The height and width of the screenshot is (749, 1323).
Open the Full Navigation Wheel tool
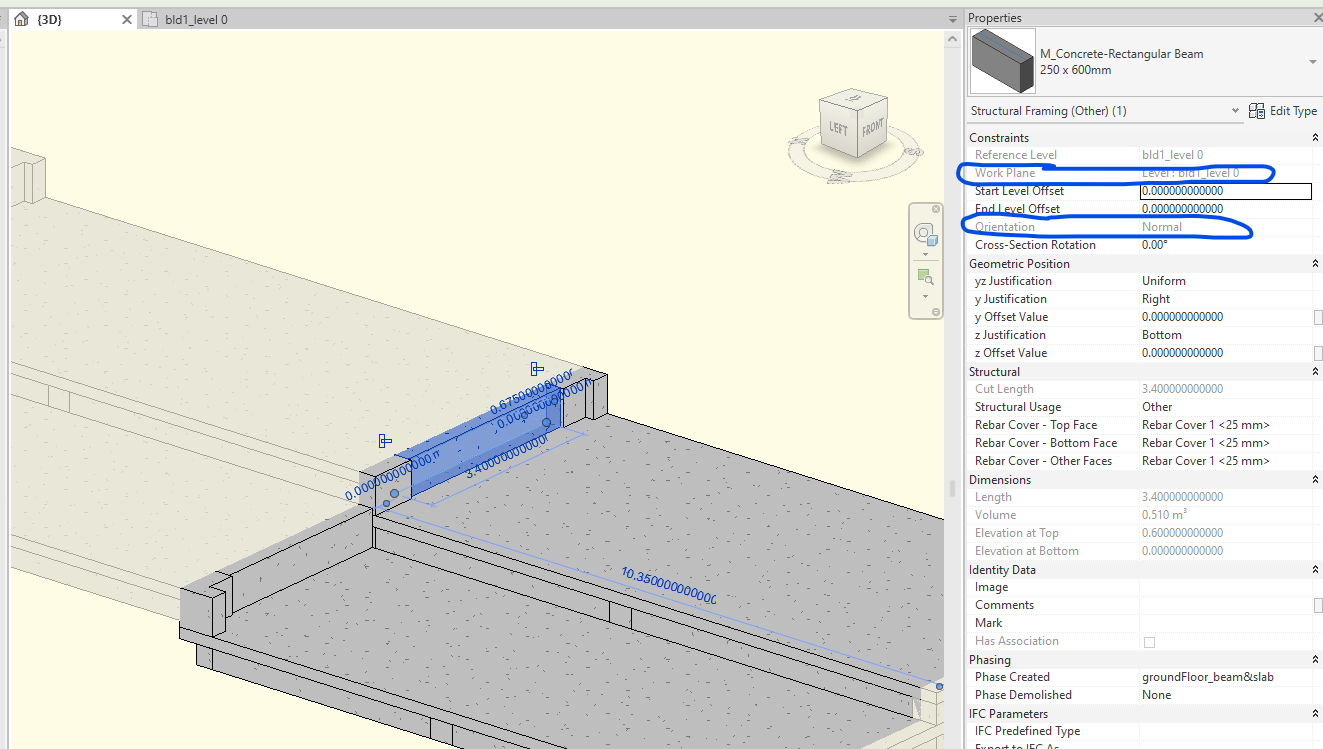(925, 236)
